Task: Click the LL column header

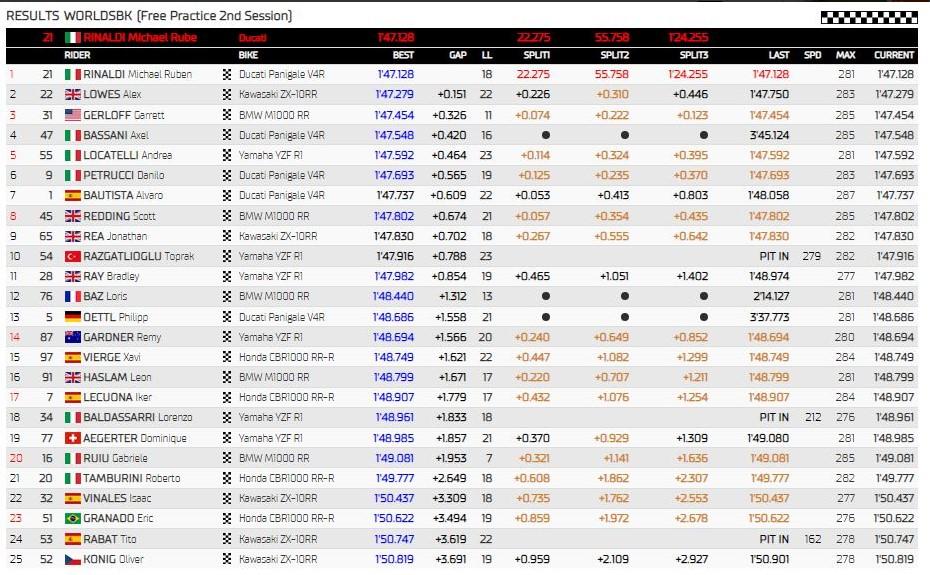Action: [487, 55]
